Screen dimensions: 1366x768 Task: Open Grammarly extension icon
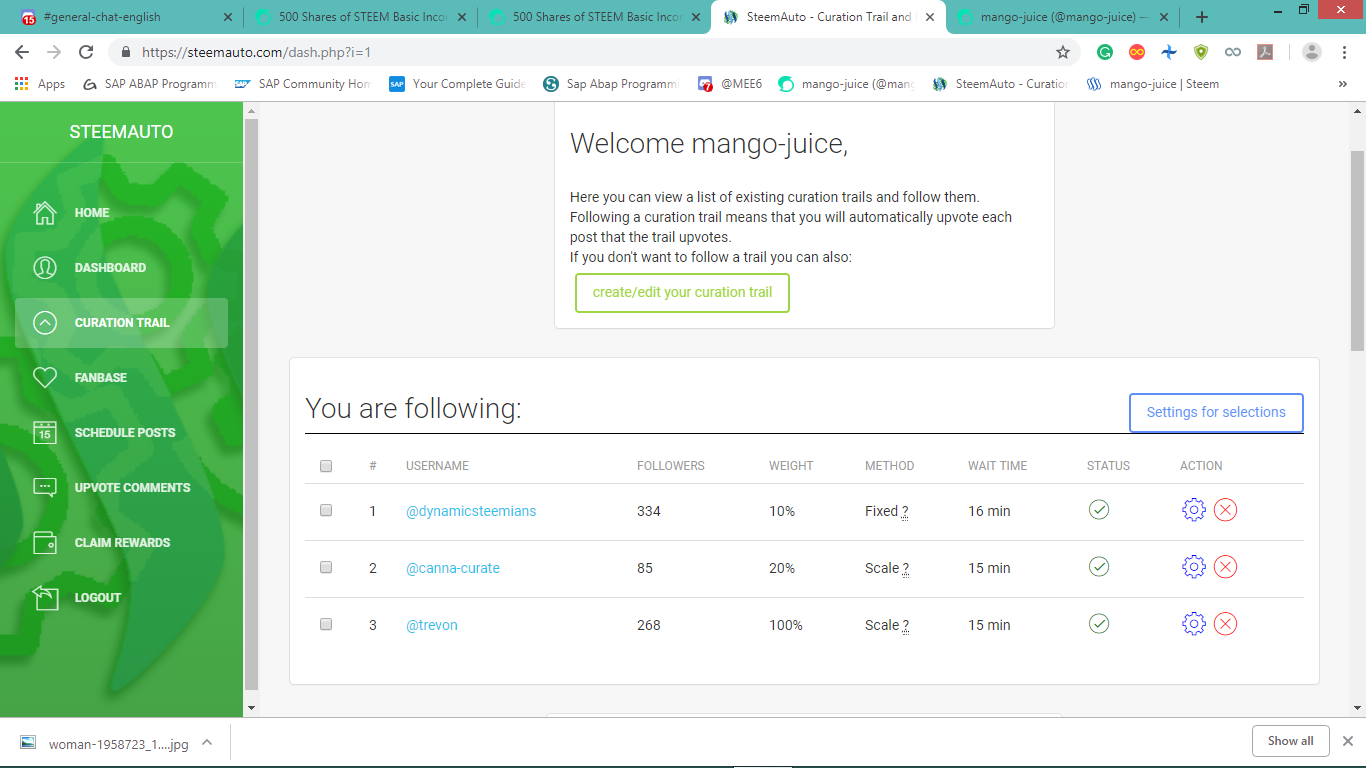point(1105,52)
